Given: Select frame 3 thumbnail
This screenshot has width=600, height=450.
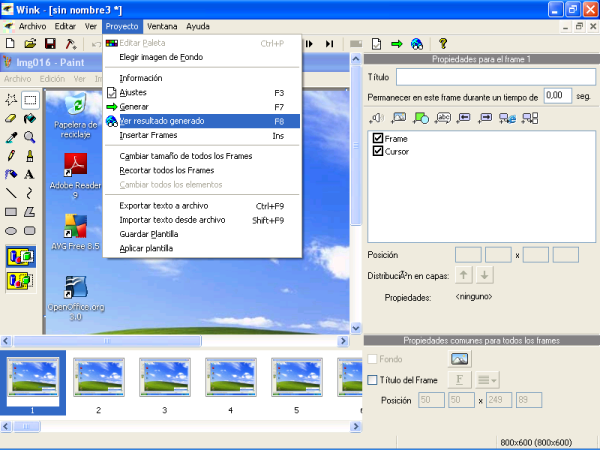Looking at the screenshot, I should pos(163,379).
